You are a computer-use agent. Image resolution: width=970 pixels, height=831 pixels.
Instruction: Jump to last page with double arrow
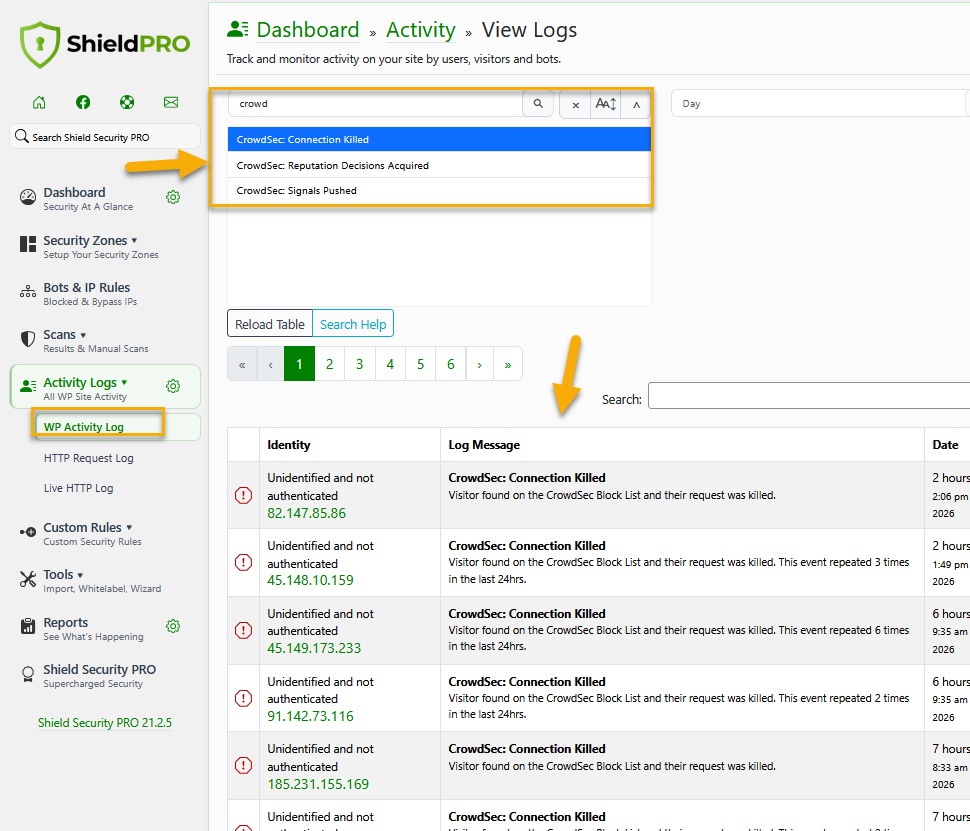[x=508, y=364]
